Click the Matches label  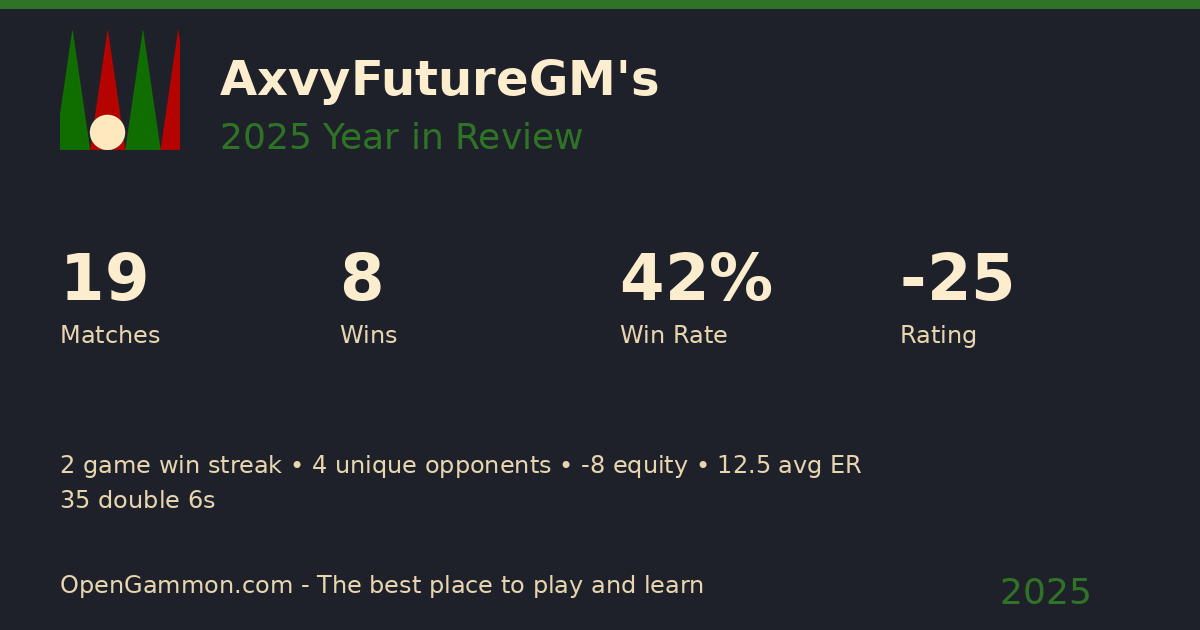tap(110, 336)
